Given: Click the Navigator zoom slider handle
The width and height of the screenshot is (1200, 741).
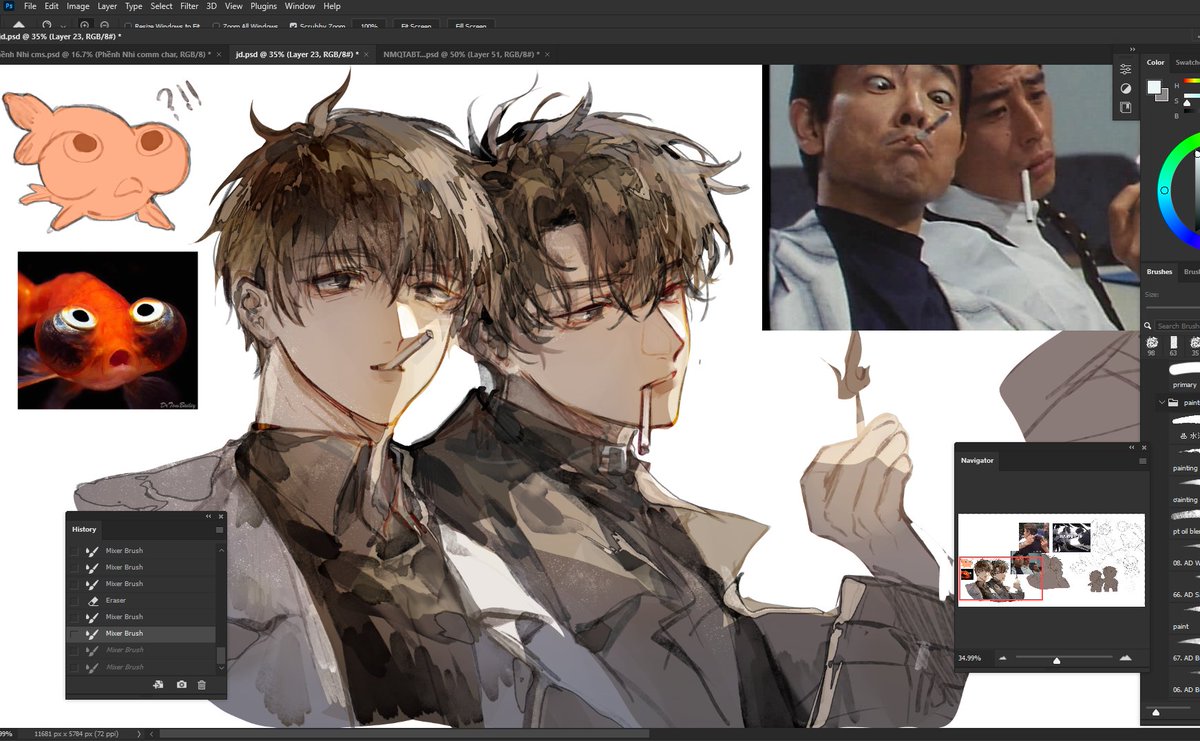Looking at the screenshot, I should tap(1056, 659).
